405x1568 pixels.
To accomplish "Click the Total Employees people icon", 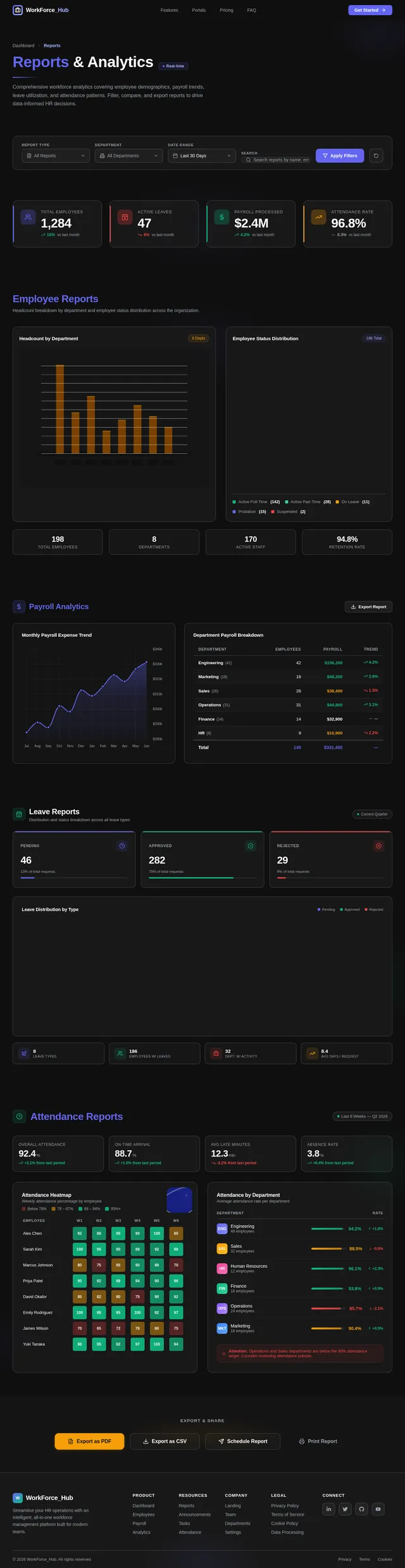I will [x=28, y=217].
